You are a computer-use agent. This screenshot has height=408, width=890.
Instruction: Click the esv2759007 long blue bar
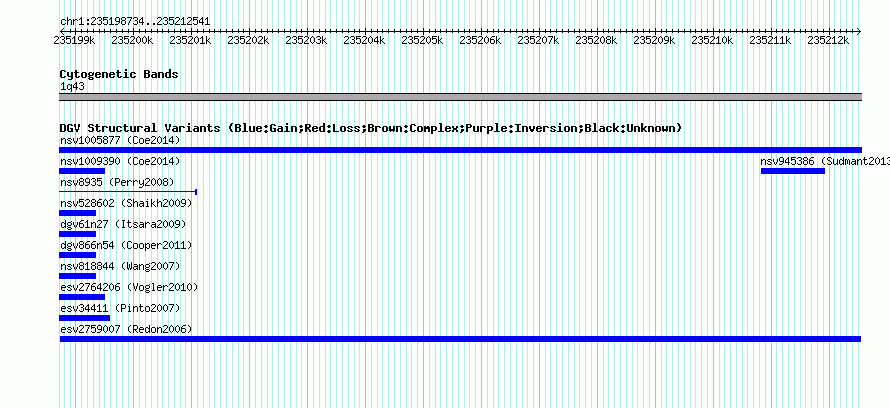click(x=460, y=339)
